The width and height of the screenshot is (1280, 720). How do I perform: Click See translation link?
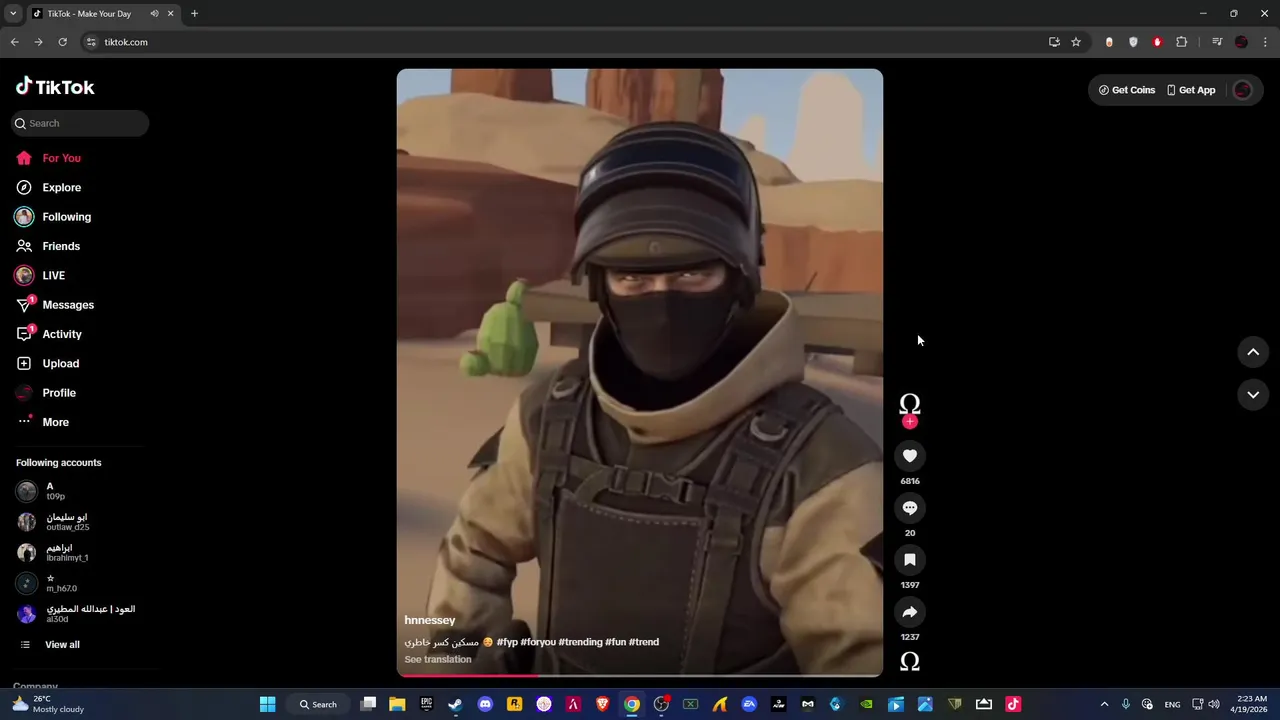tap(438, 659)
